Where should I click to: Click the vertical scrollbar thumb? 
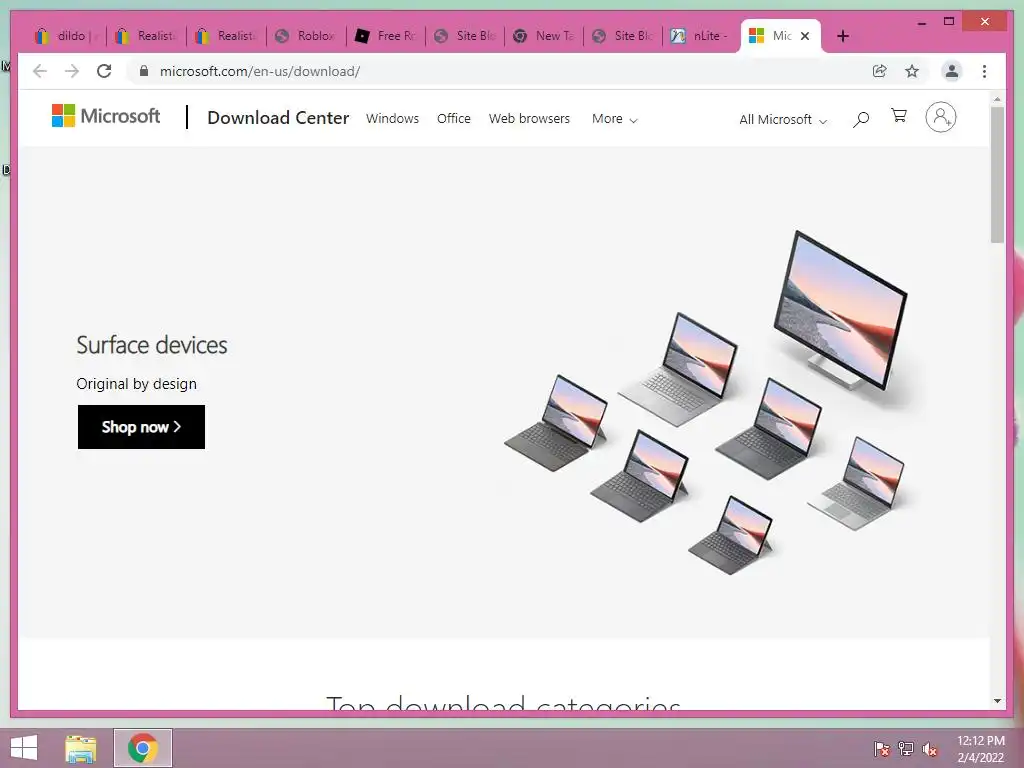(997, 174)
